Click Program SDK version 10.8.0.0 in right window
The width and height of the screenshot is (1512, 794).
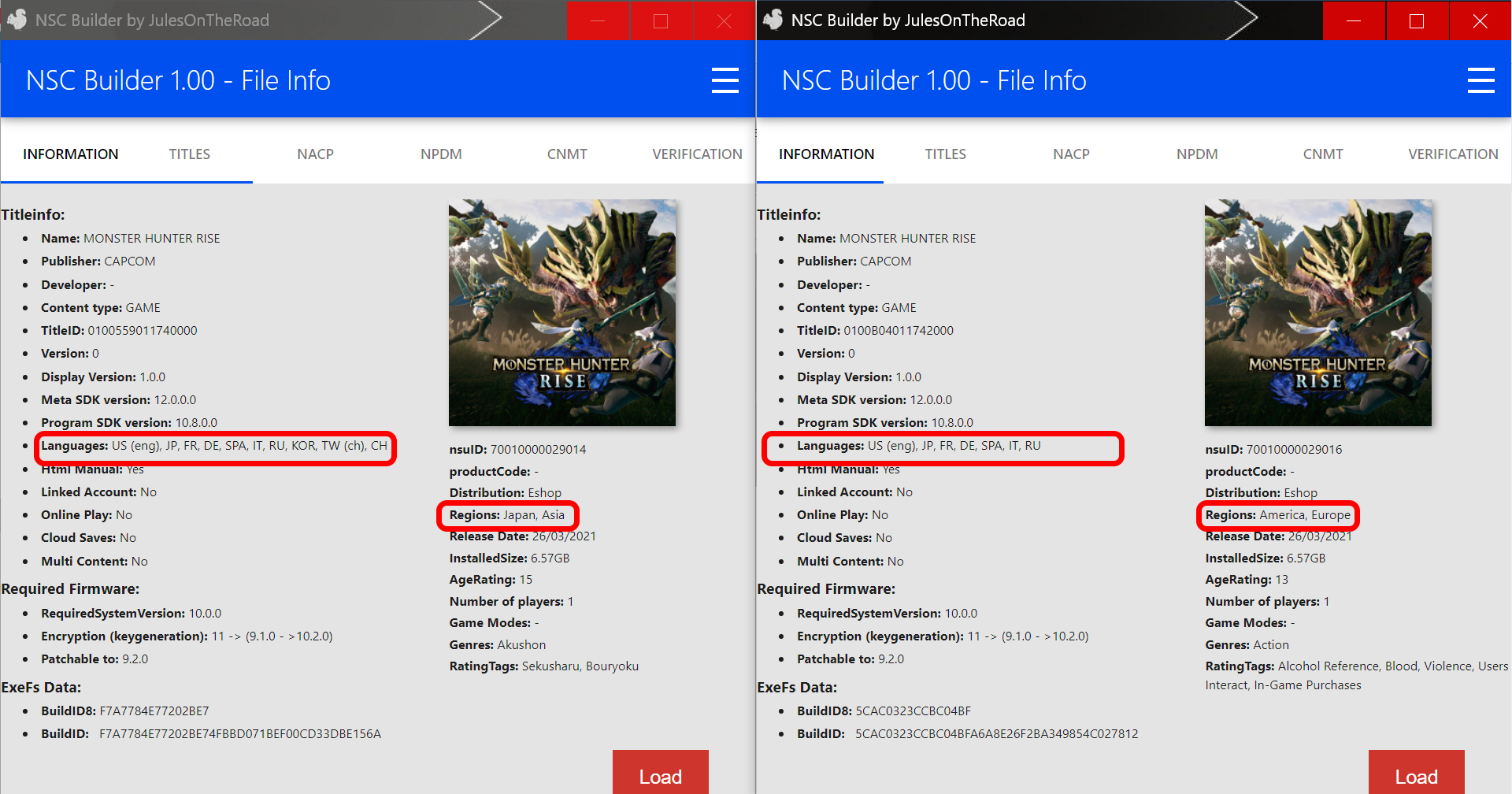tap(885, 423)
